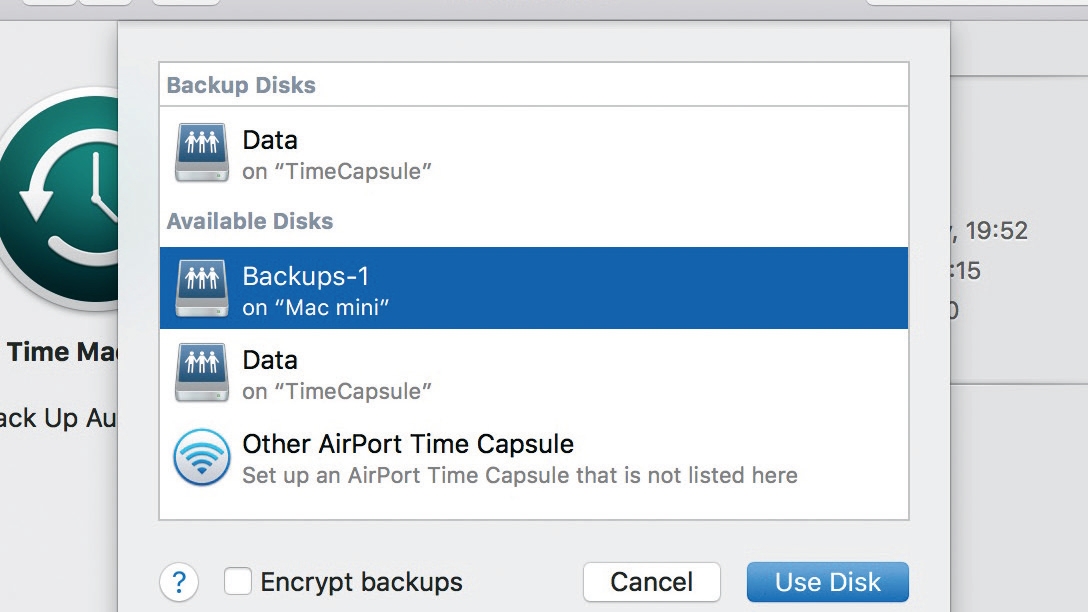Click the blue AirPort Wi-Fi icon

tap(201, 457)
